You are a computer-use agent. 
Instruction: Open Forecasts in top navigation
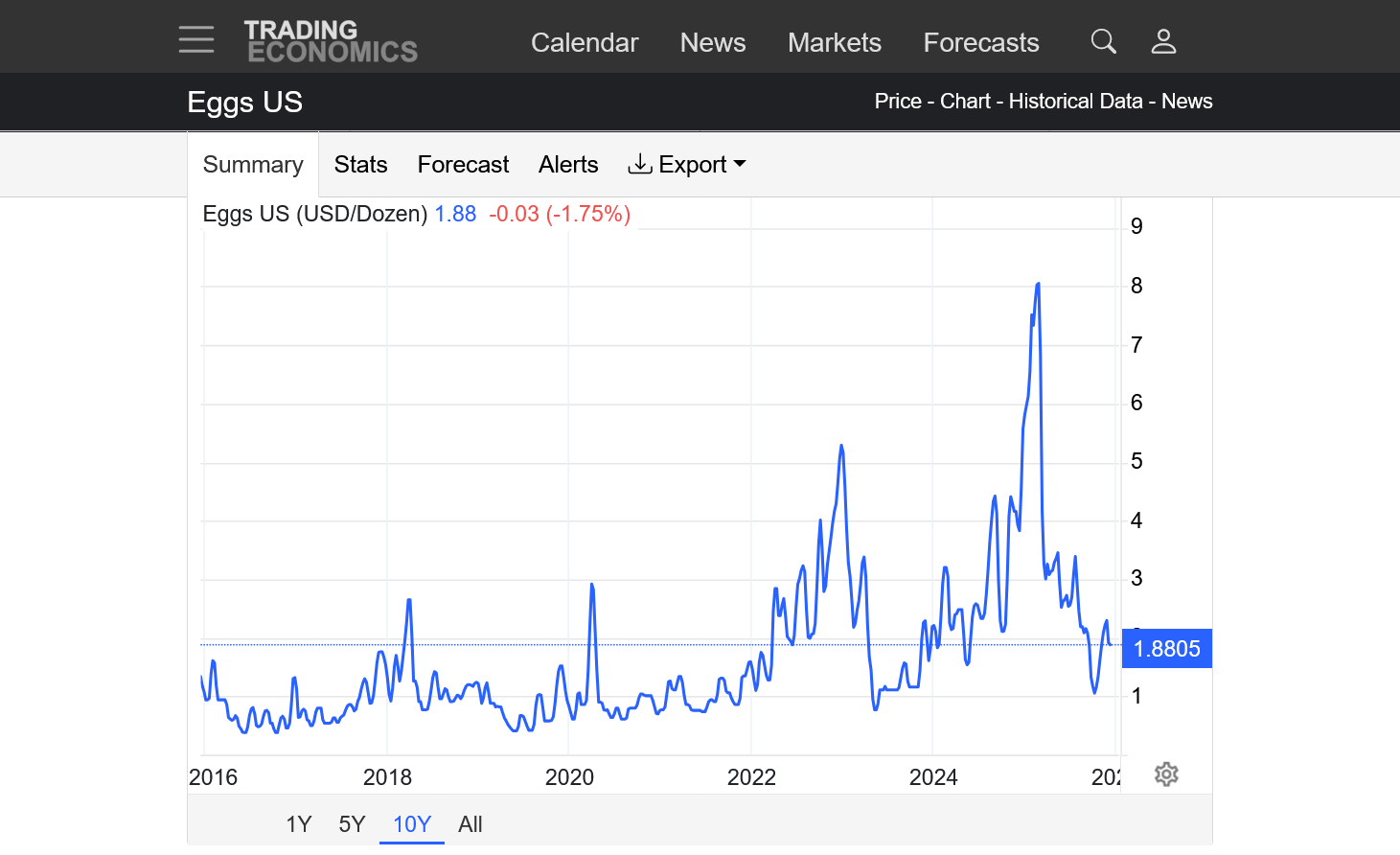(x=981, y=42)
